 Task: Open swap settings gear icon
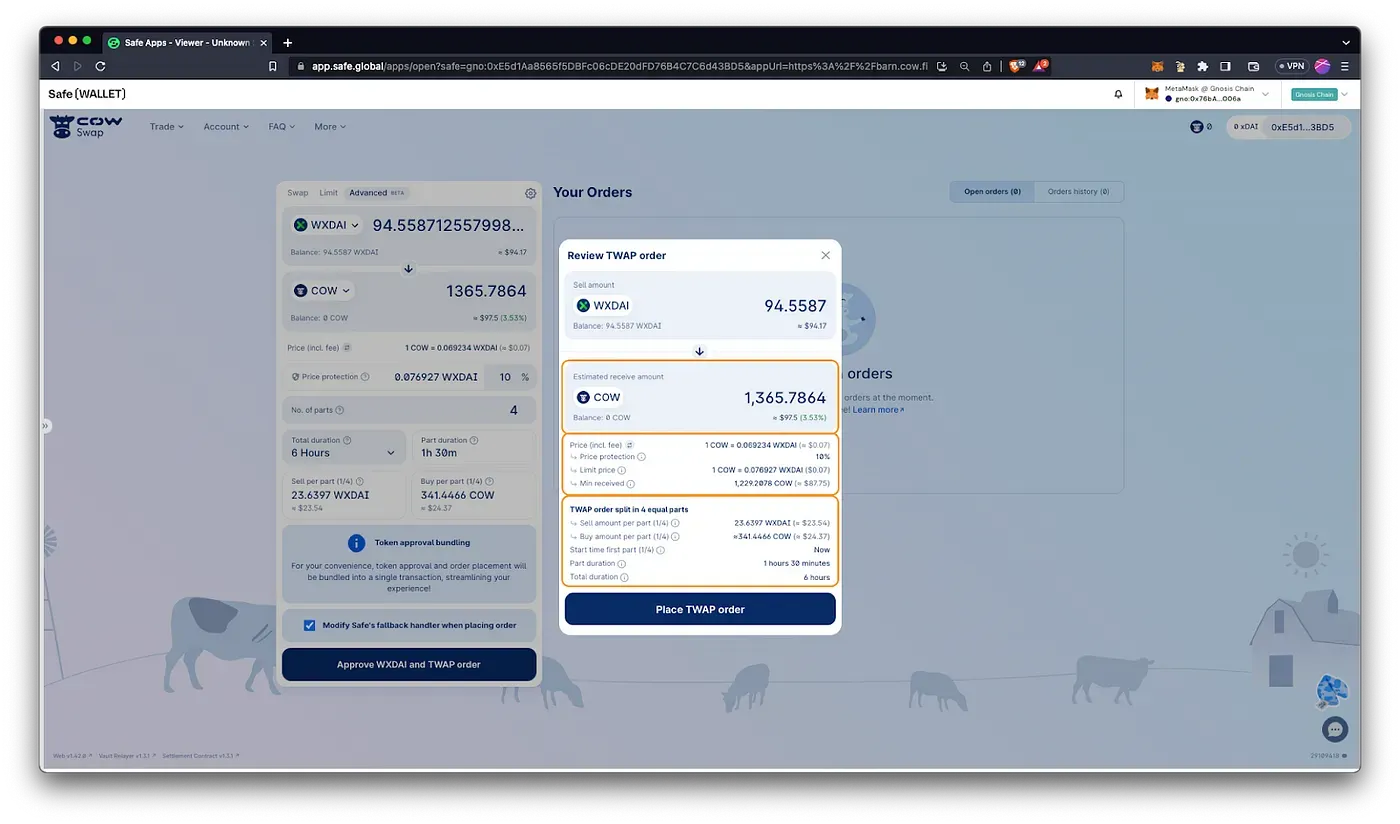[531, 193]
